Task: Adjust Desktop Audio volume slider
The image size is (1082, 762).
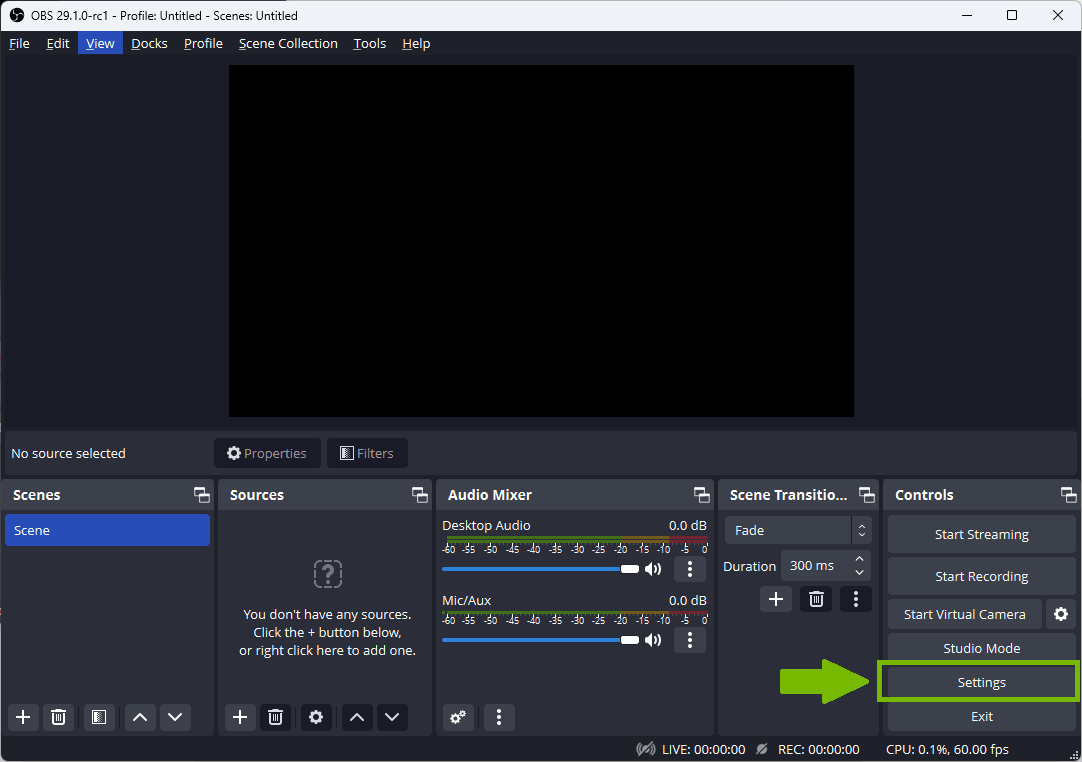Action: 540,569
